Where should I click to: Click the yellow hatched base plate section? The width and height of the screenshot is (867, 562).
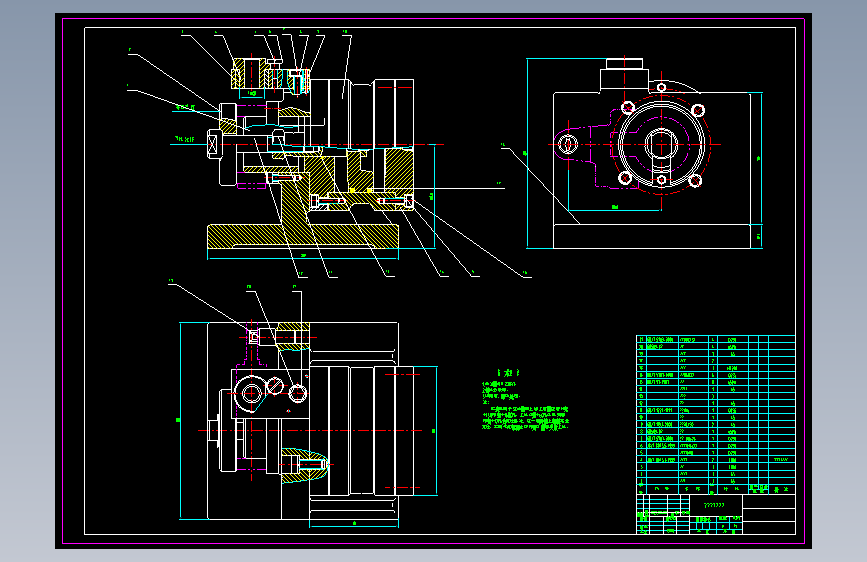tap(303, 236)
